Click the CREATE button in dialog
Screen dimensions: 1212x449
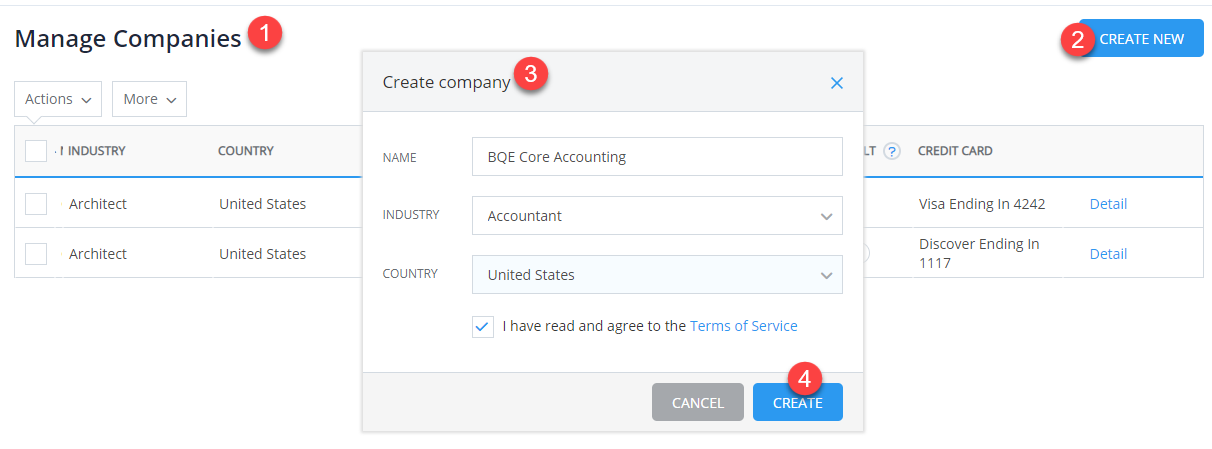[798, 402]
